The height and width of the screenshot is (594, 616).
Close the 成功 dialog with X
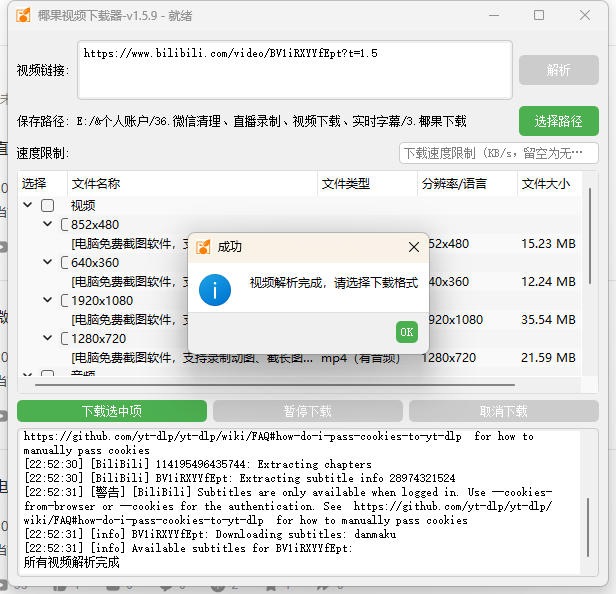(x=414, y=247)
